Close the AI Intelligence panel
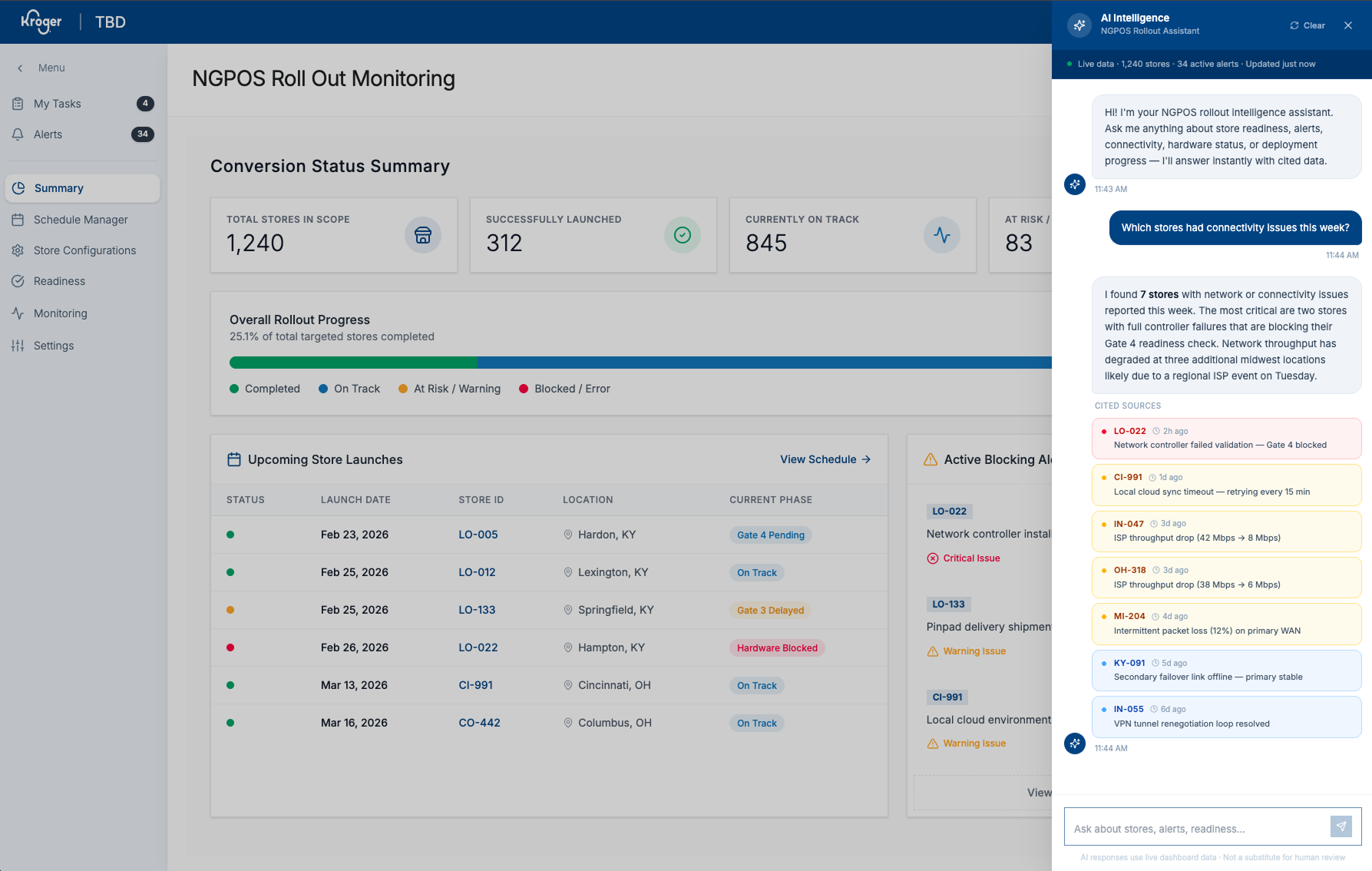 click(x=1348, y=25)
